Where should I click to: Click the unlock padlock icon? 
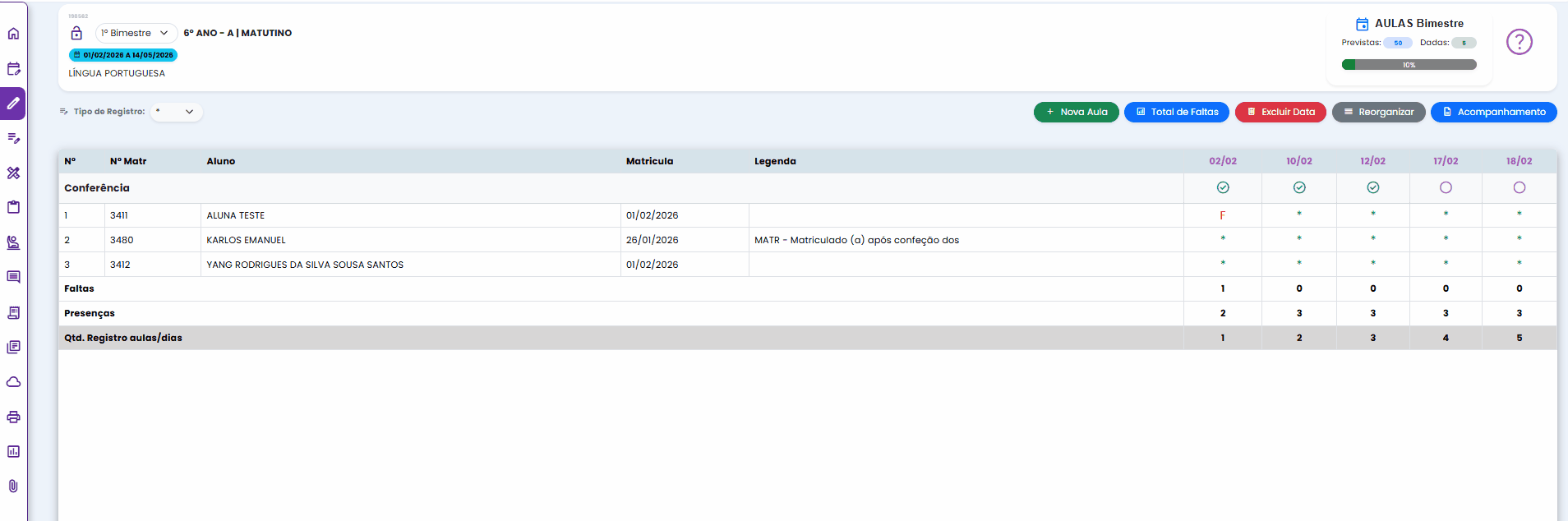tap(76, 33)
